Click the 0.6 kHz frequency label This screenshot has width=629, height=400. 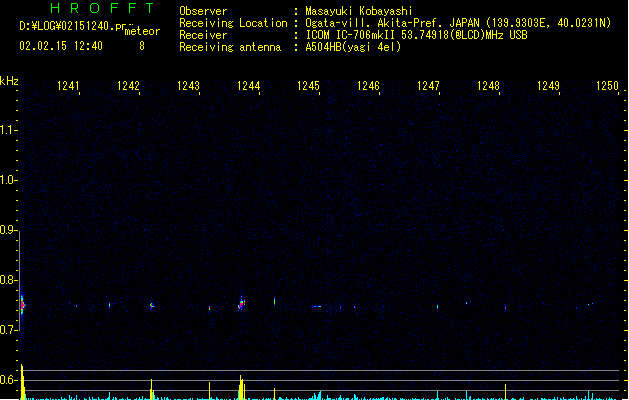pyautogui.click(x=8, y=380)
